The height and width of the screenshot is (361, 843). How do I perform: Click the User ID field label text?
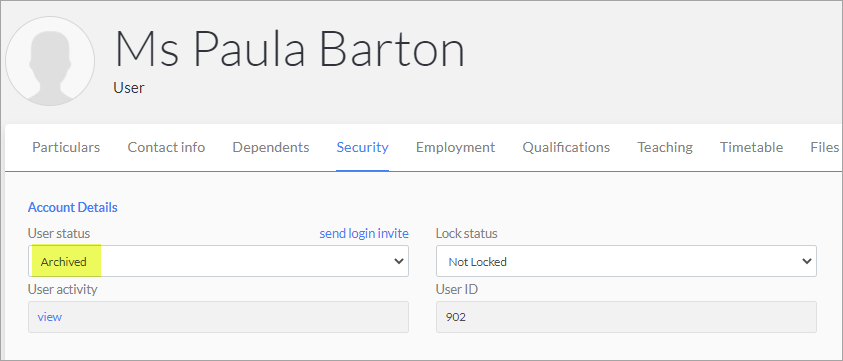pyautogui.click(x=456, y=289)
